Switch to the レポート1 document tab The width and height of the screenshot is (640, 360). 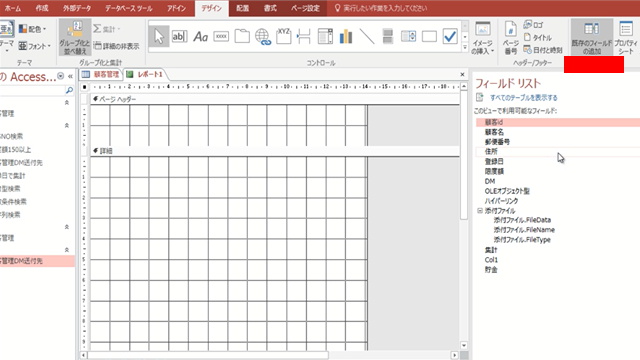(145, 74)
